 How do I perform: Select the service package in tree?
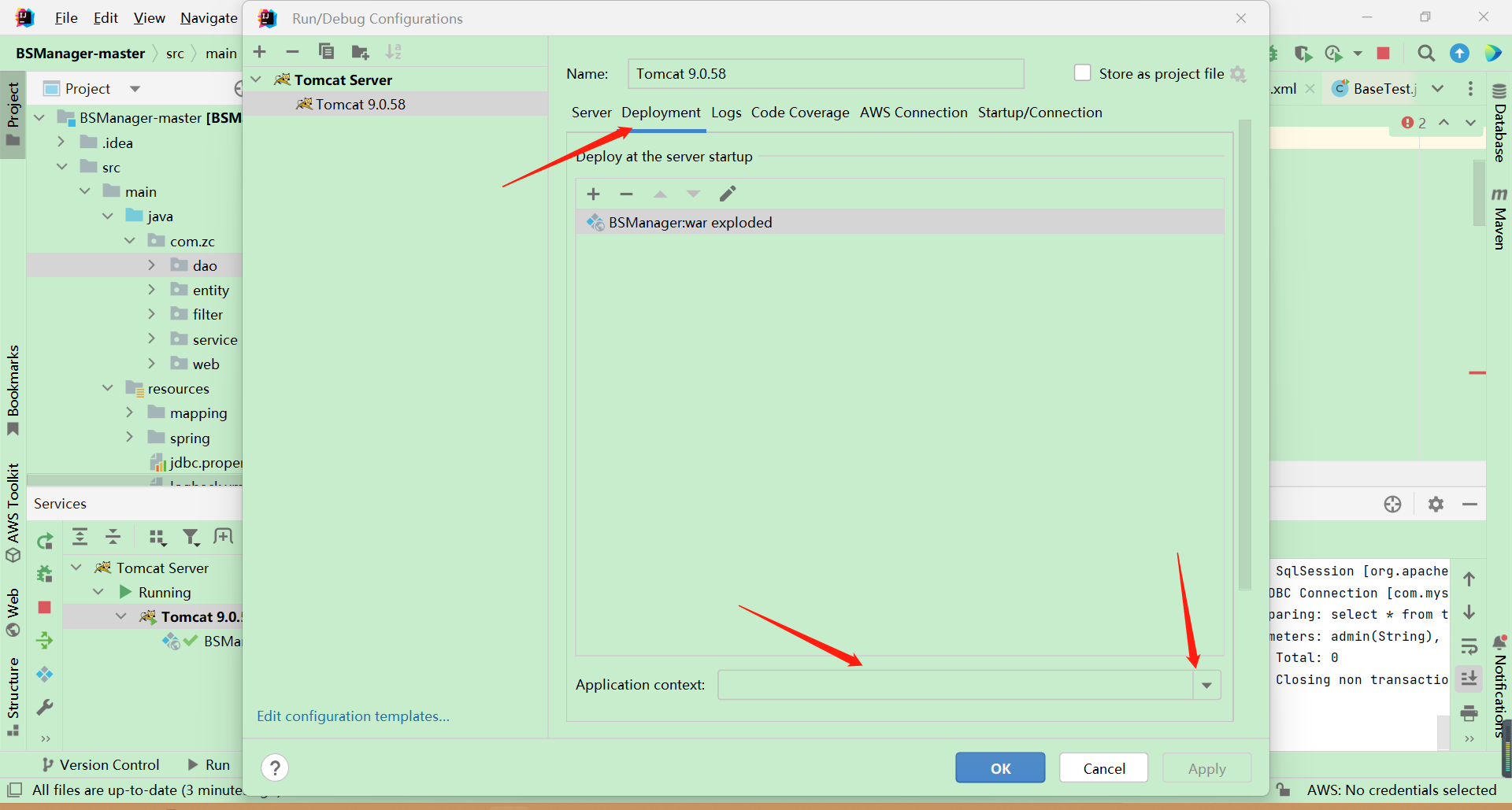tap(214, 339)
